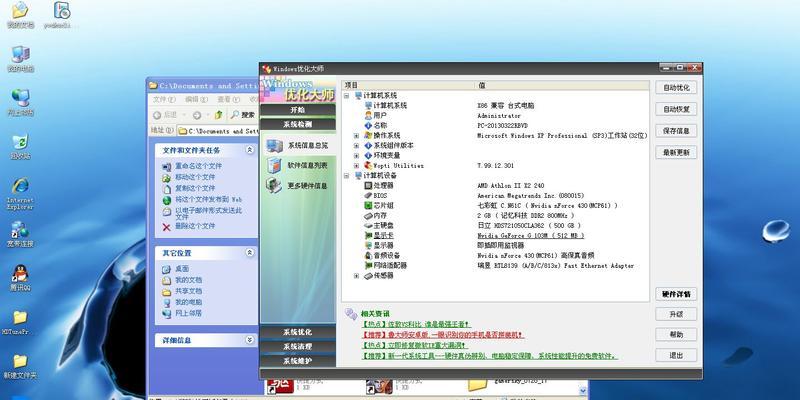800x400 pixels.
Task: Expand the 传感器 tree node
Action: (357, 276)
